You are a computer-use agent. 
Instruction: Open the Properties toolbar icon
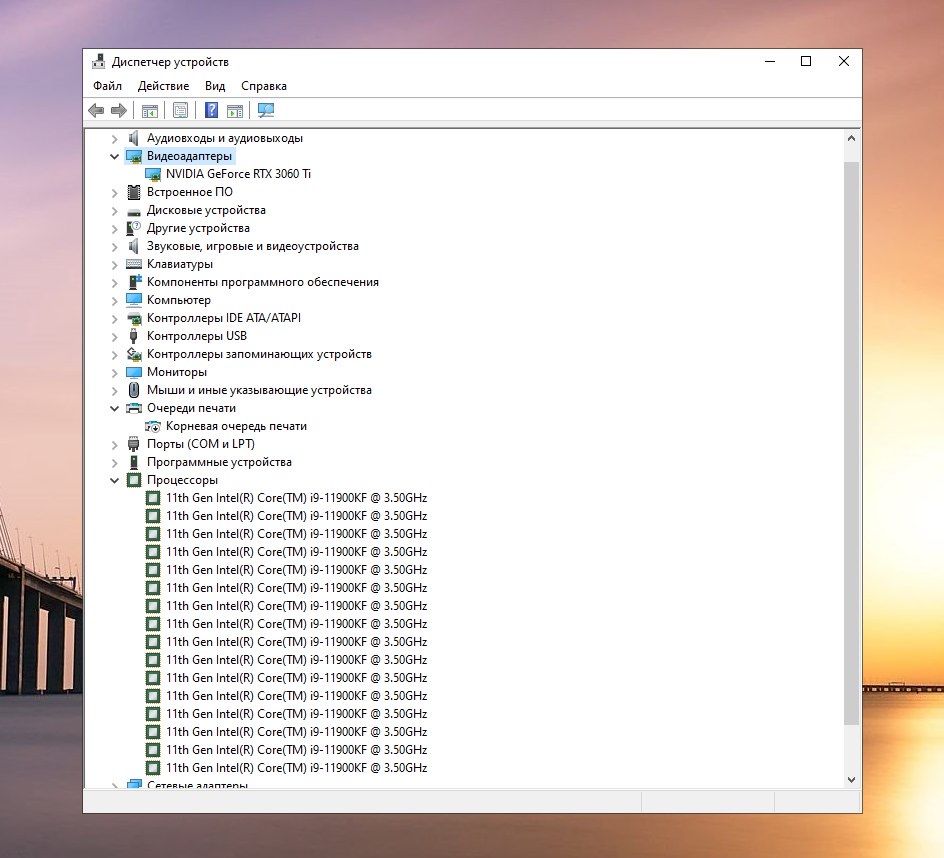(180, 110)
